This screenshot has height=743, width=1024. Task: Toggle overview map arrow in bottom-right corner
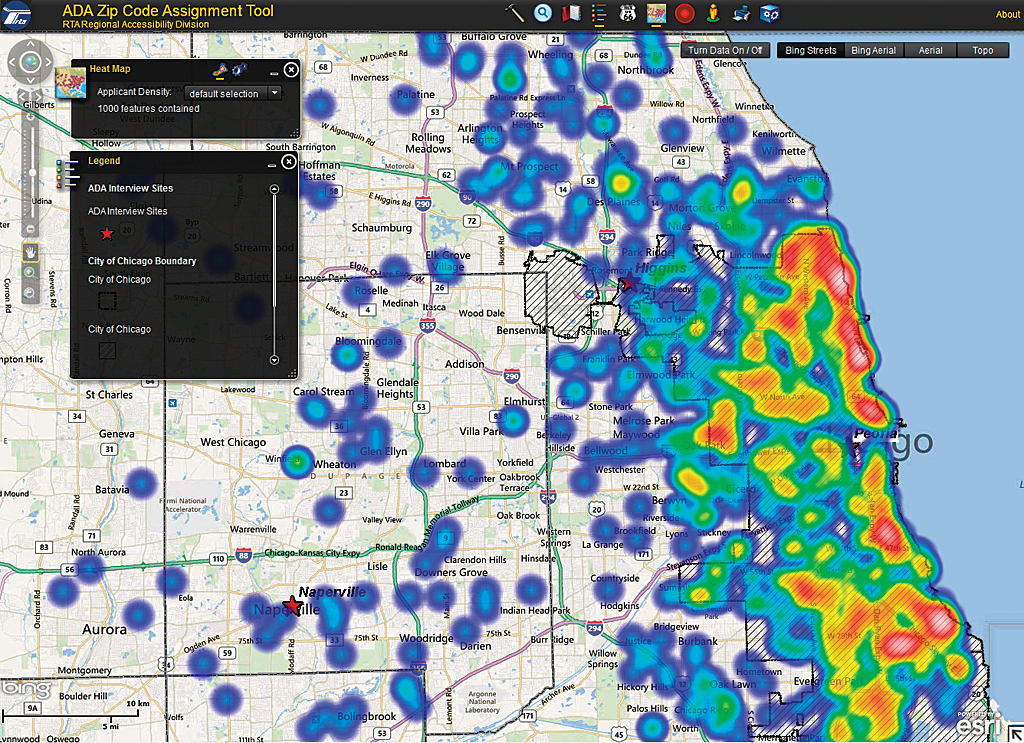coord(1014,733)
